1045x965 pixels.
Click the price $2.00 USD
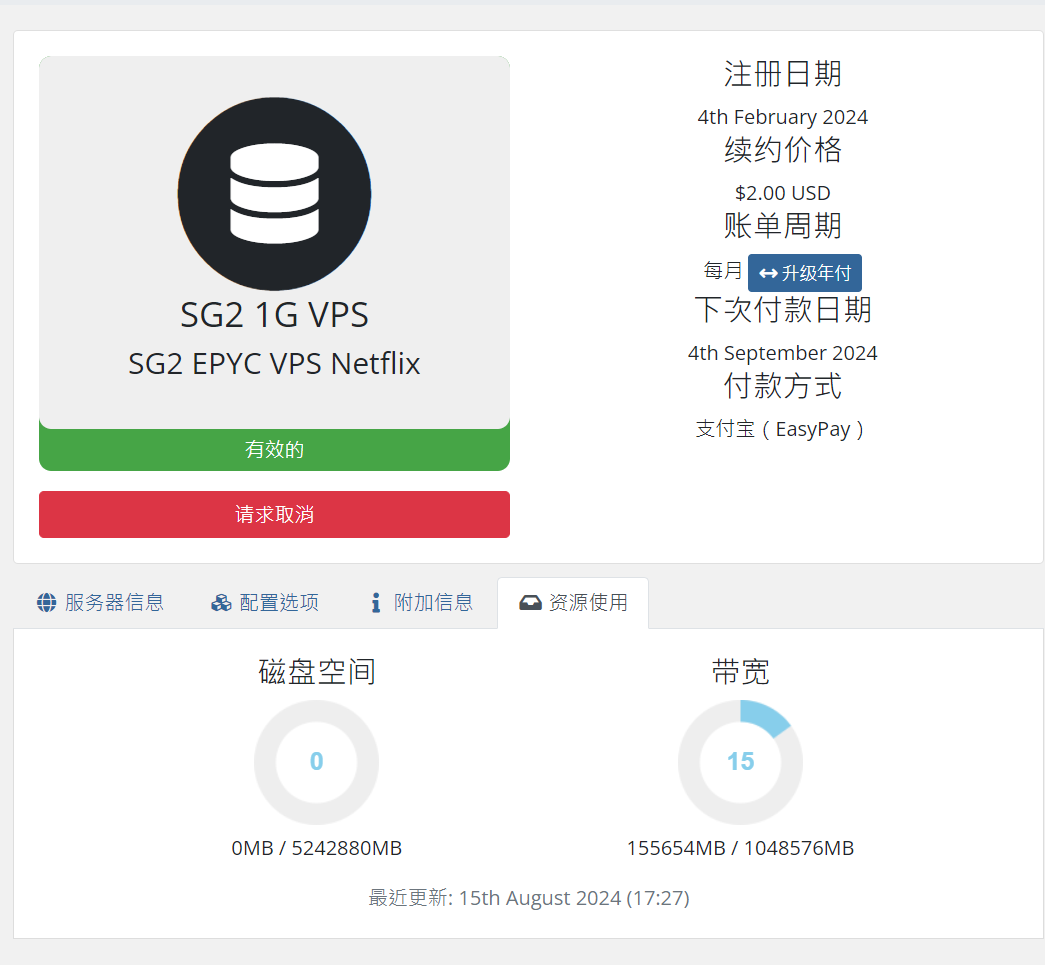(x=782, y=193)
